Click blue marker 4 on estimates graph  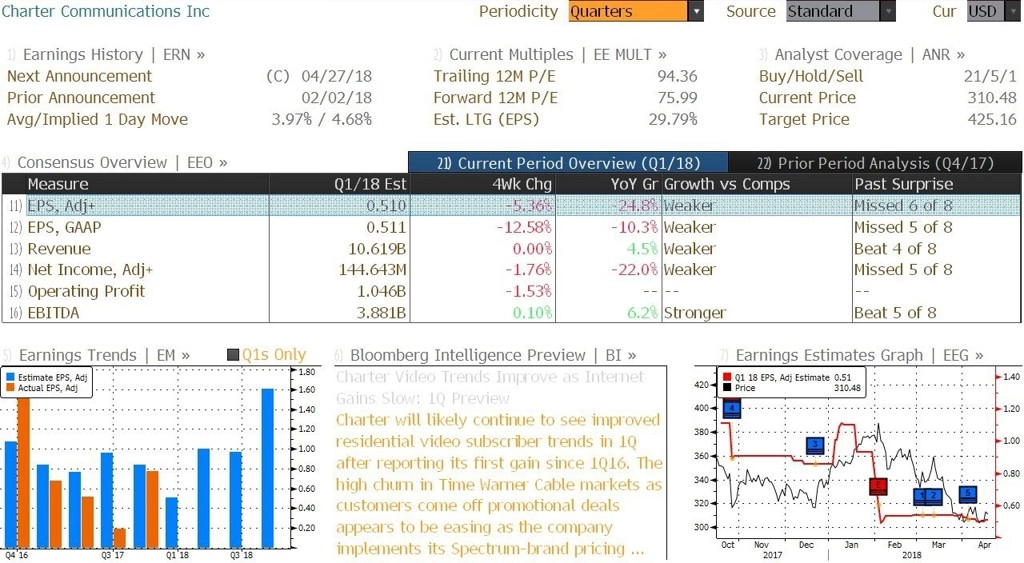732,409
